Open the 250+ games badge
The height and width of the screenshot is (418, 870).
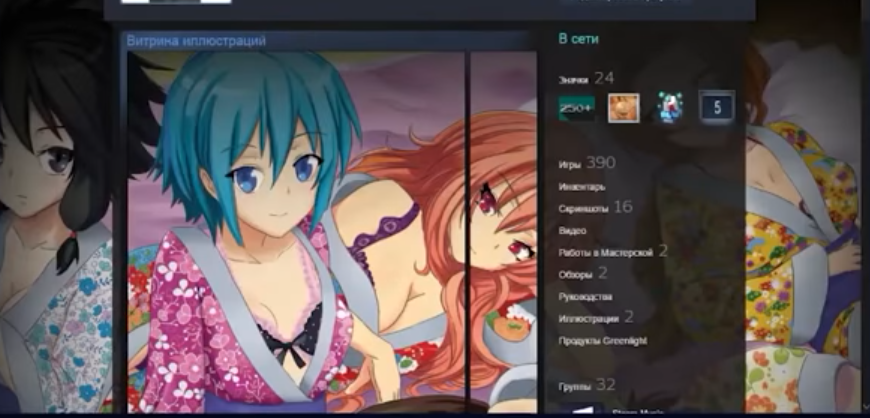[576, 108]
